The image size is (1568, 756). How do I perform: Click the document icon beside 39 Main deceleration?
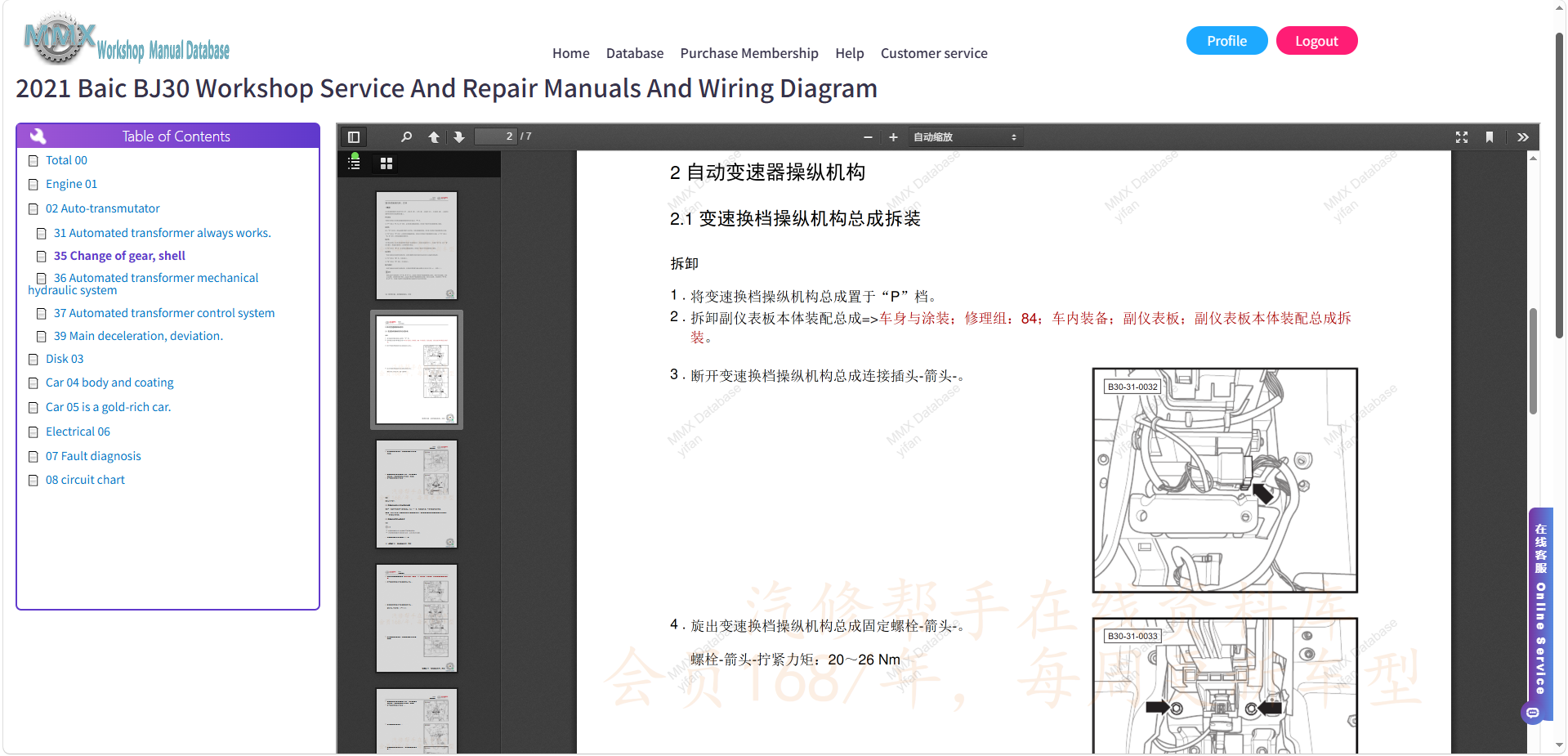coord(42,337)
